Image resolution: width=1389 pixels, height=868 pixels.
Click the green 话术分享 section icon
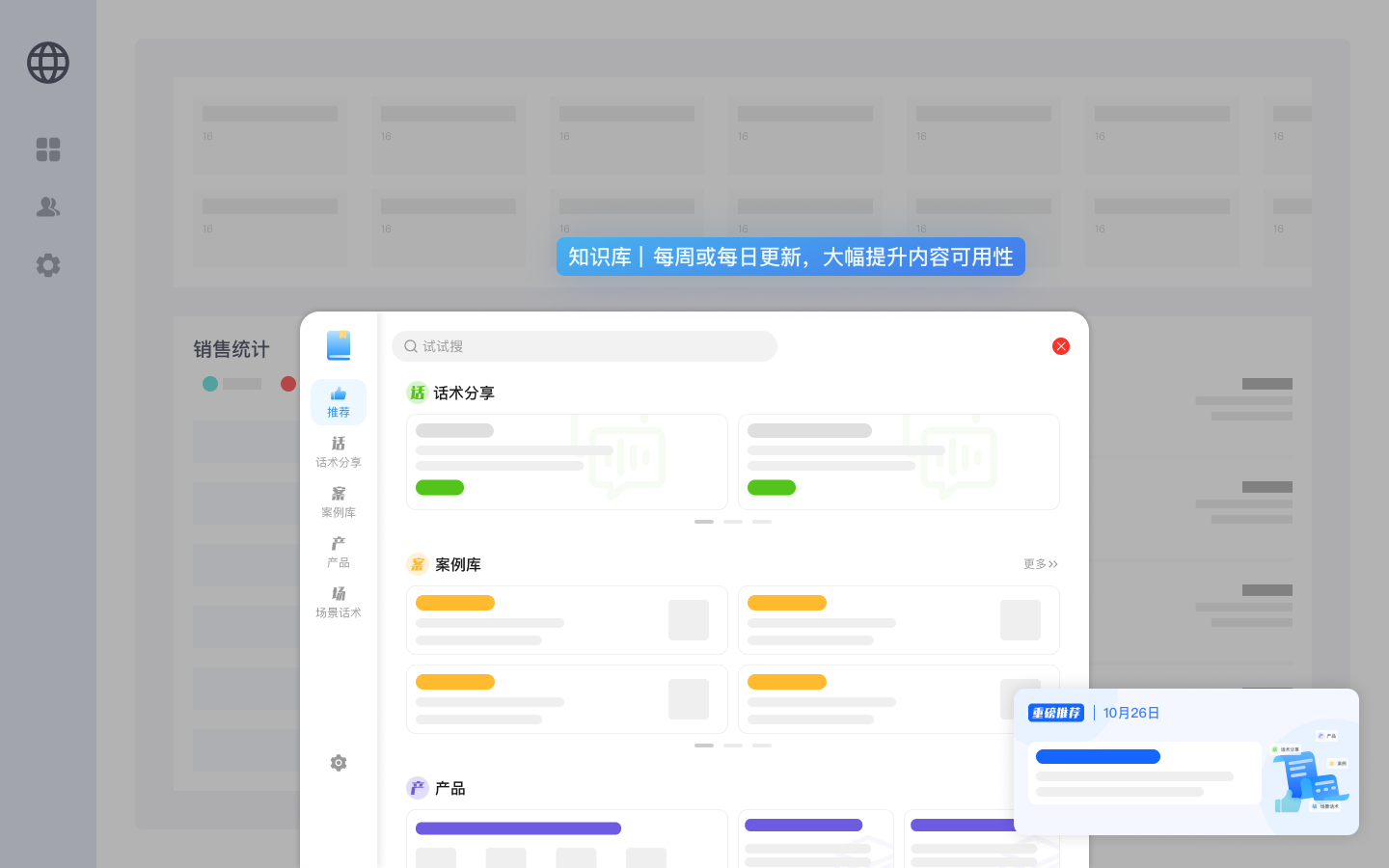(x=418, y=393)
